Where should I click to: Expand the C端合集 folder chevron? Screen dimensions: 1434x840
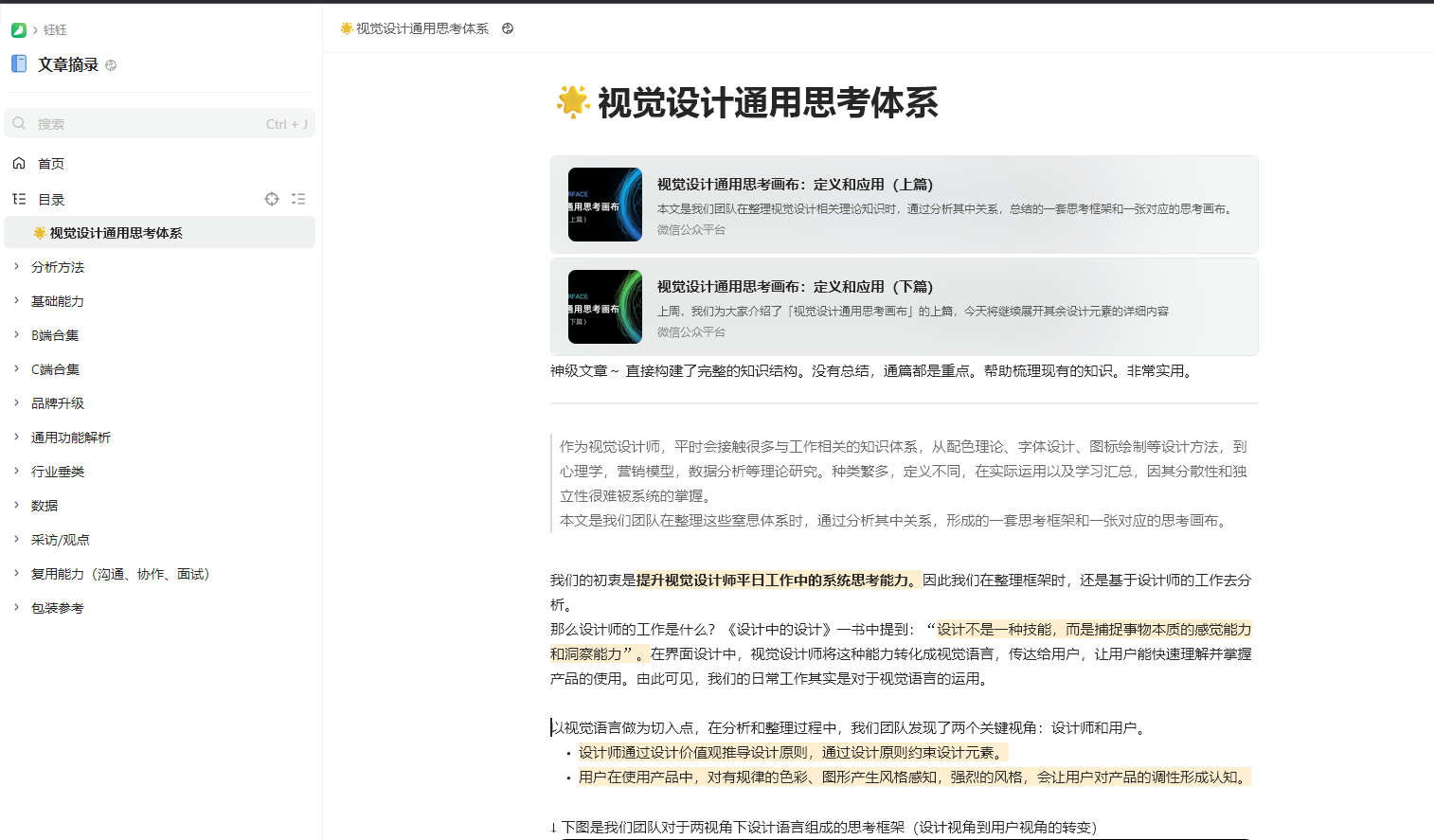16,368
